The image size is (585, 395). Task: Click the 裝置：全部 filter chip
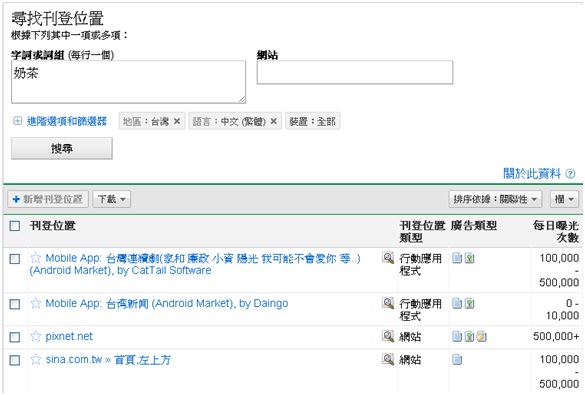click(313, 121)
